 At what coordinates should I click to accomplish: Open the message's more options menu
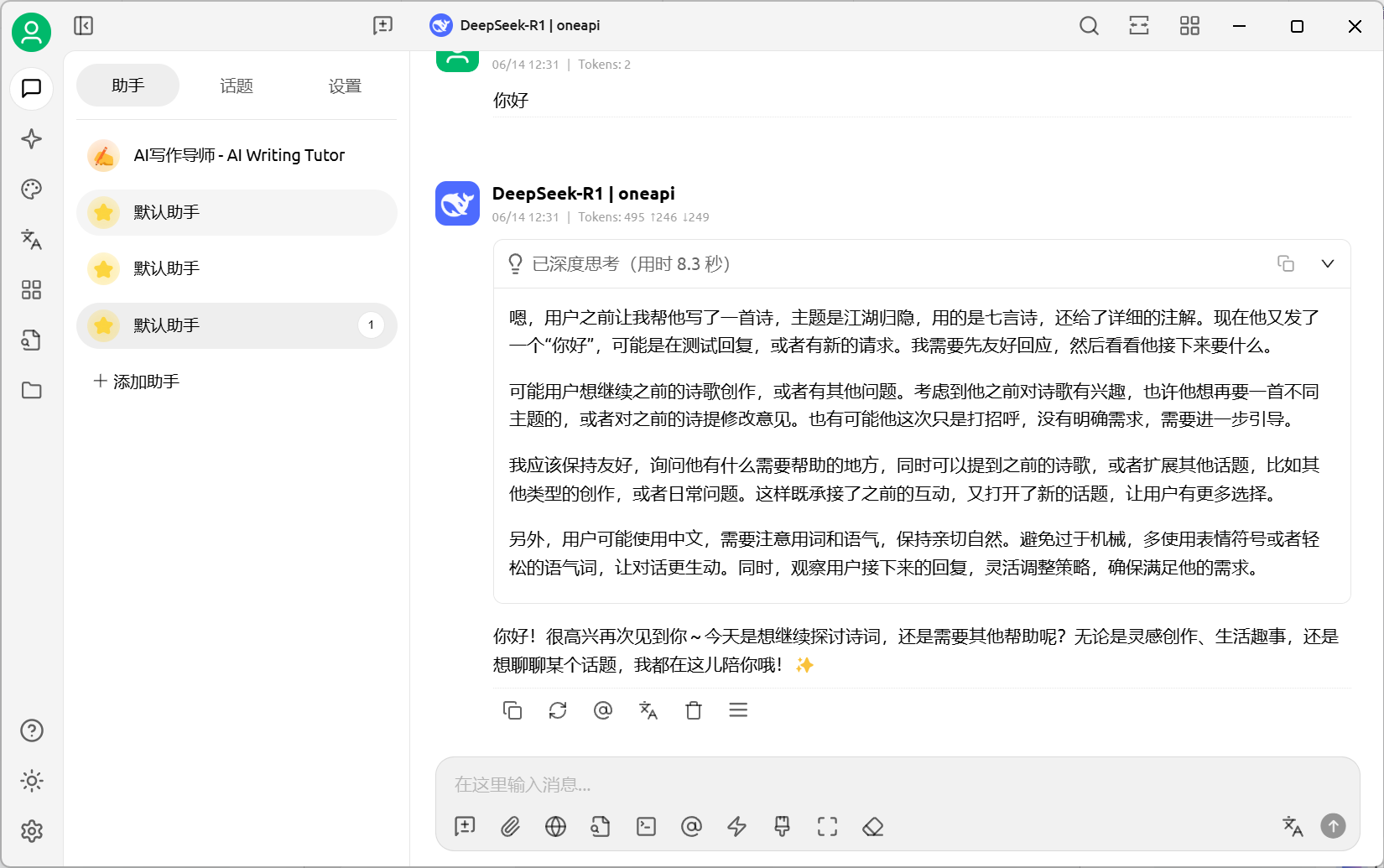click(738, 710)
